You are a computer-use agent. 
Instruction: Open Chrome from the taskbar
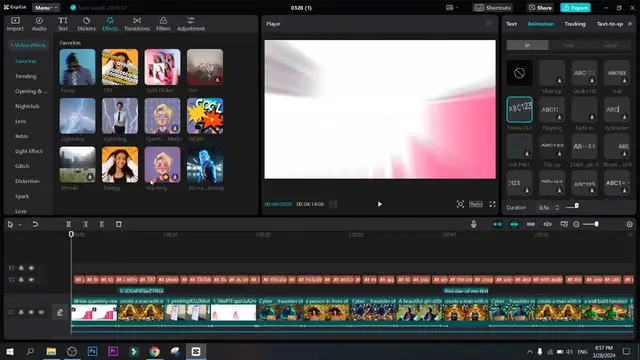[x=154, y=351]
